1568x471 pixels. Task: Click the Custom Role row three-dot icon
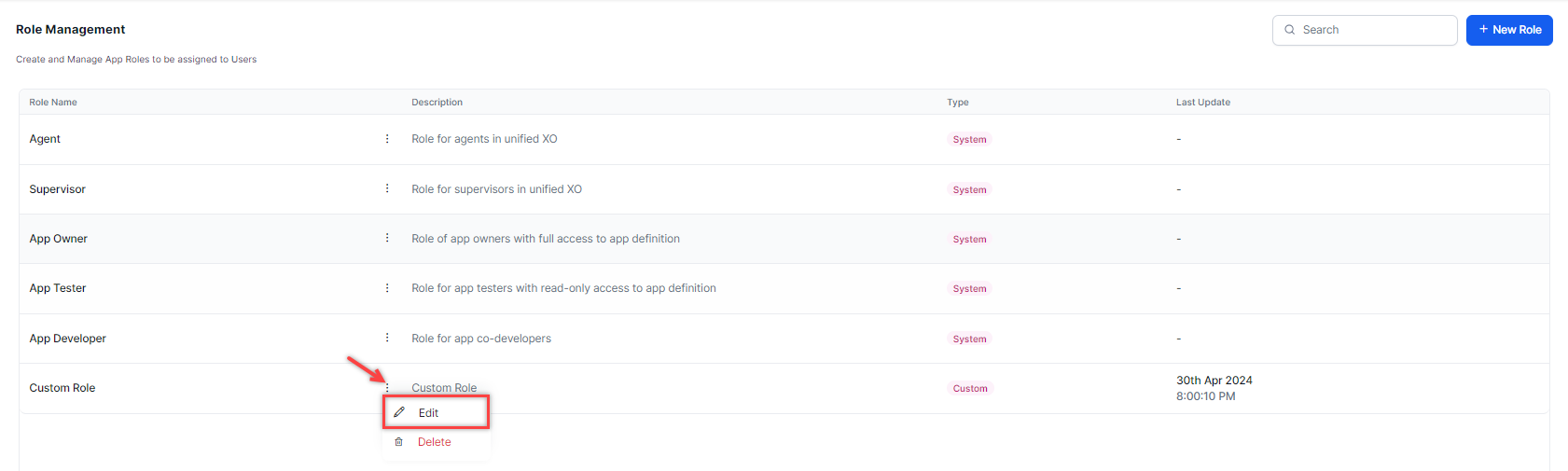(x=387, y=387)
